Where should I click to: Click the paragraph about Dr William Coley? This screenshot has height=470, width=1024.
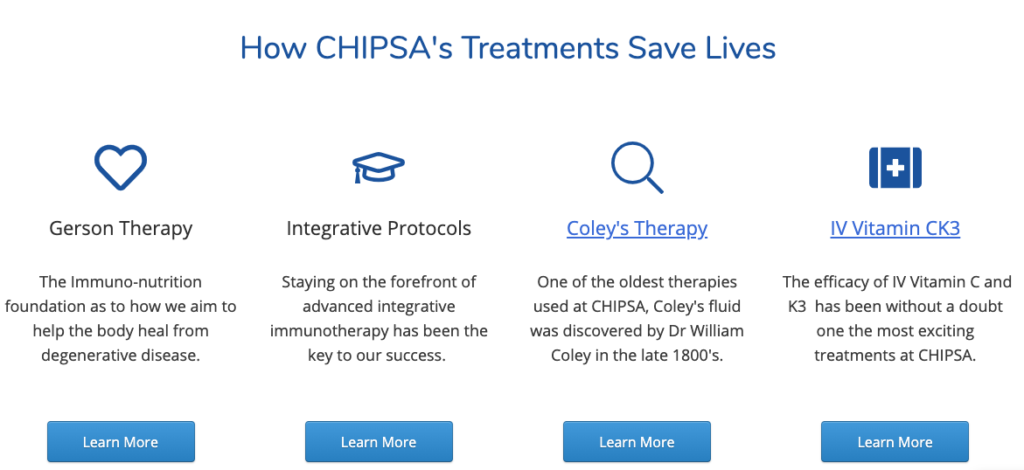click(637, 319)
